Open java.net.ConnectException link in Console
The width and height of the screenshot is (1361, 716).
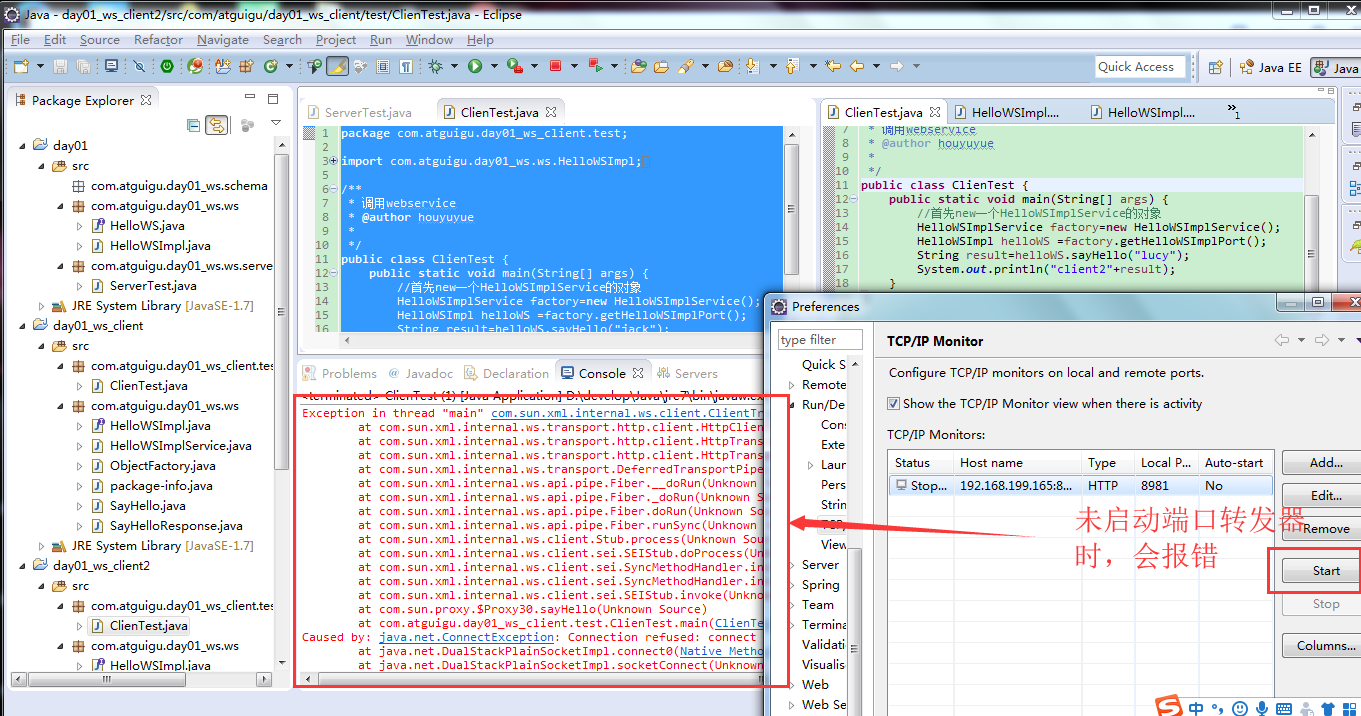[466, 637]
